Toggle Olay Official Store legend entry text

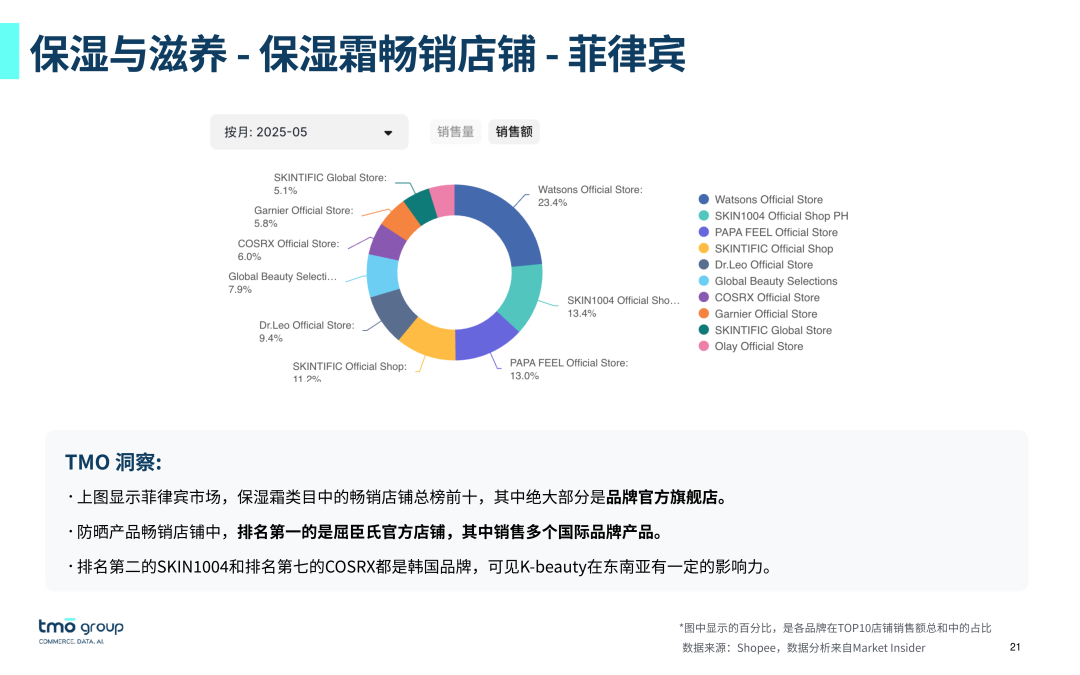(x=758, y=346)
